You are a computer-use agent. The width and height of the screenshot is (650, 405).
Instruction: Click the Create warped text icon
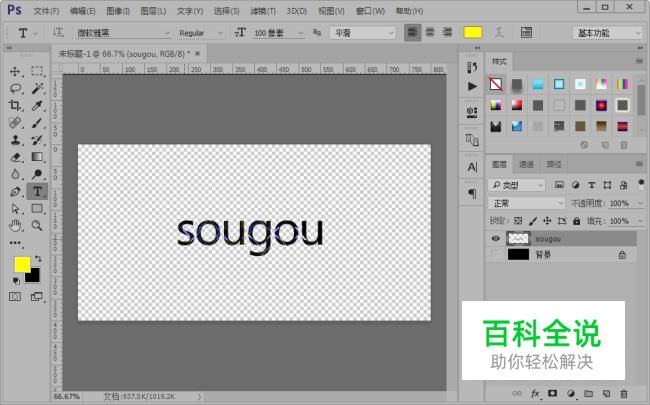[499, 32]
